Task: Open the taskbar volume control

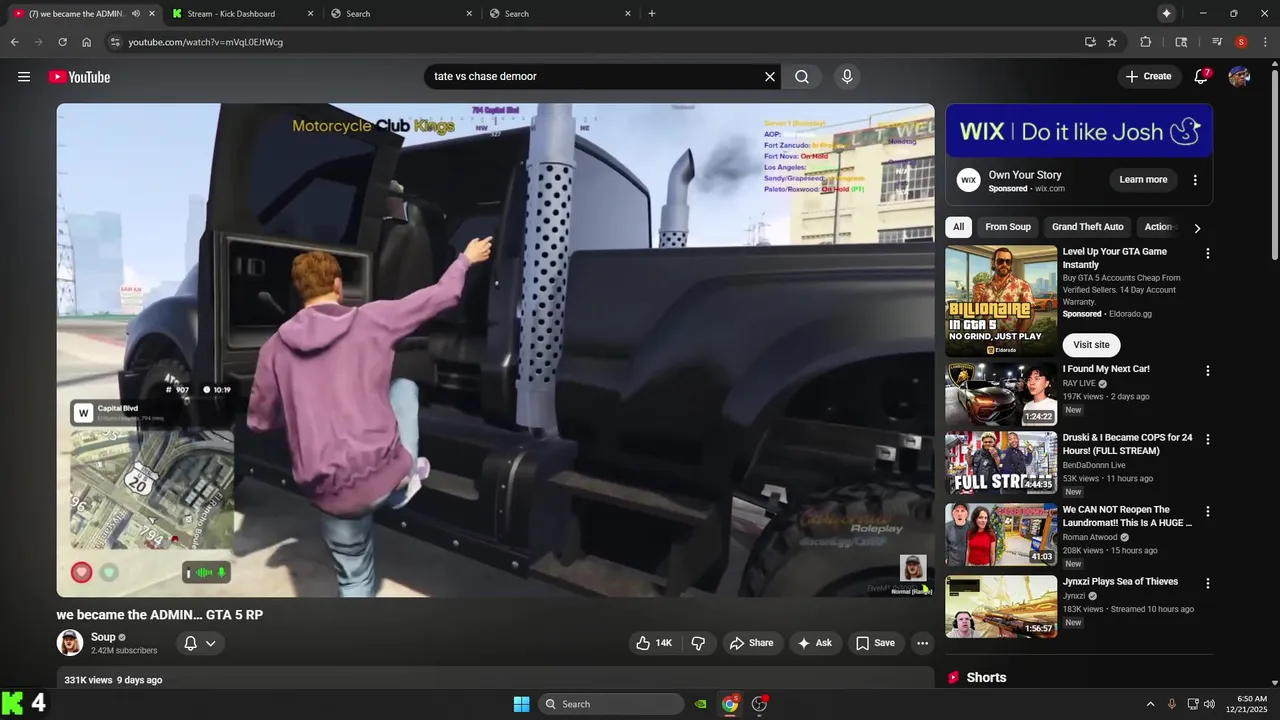Action: pos(1209,704)
